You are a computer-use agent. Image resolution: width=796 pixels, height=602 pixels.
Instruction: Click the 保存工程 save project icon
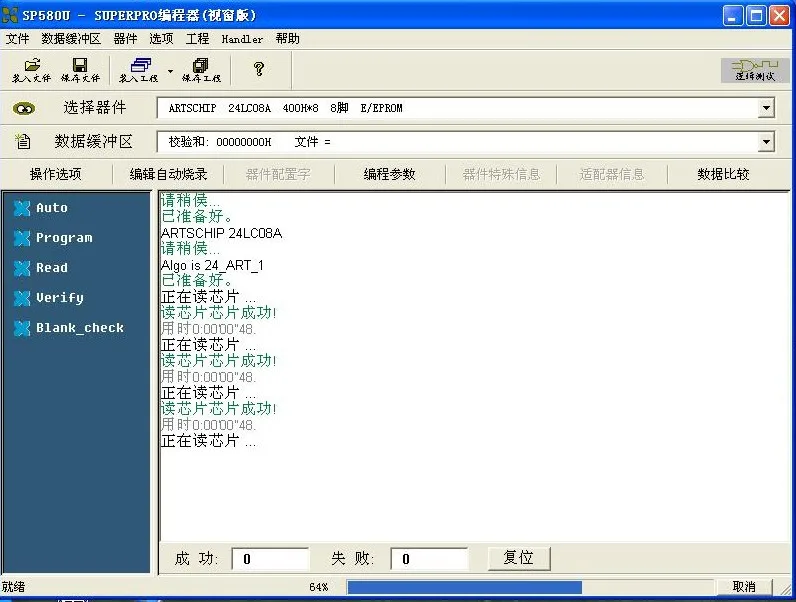202,70
